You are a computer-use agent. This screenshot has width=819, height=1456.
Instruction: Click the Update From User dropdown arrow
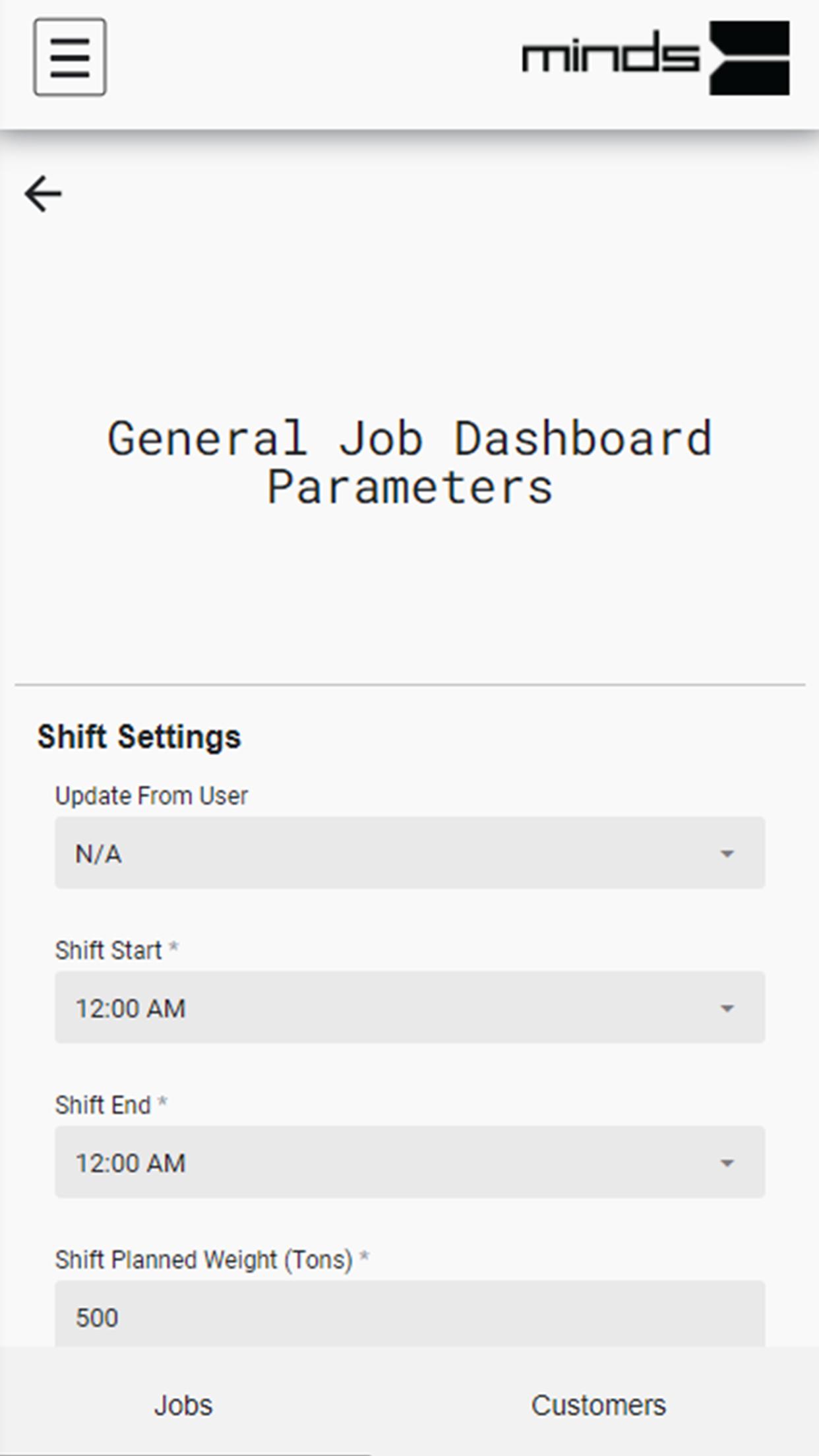727,854
